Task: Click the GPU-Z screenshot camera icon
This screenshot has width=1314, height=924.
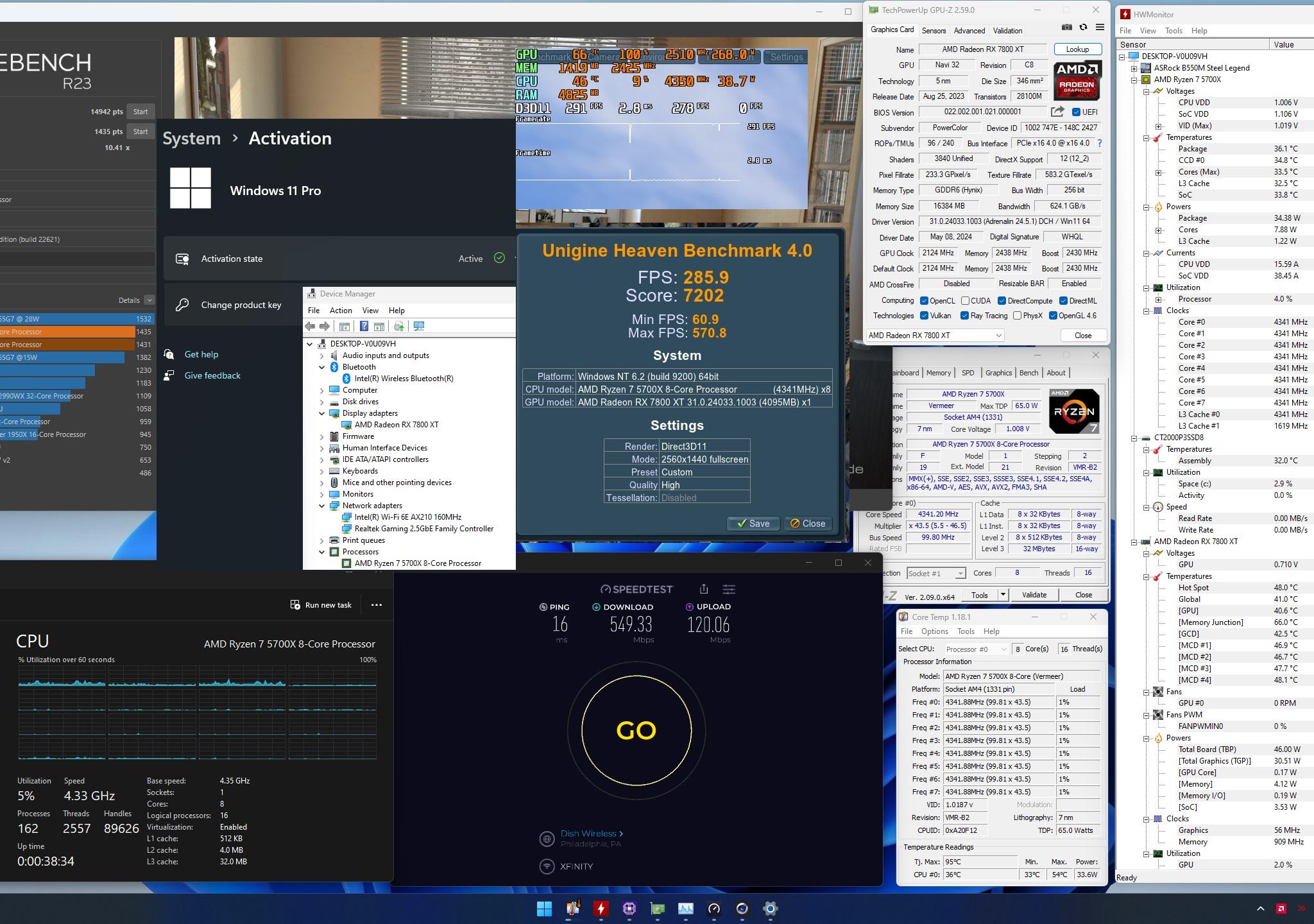Action: click(x=1066, y=28)
